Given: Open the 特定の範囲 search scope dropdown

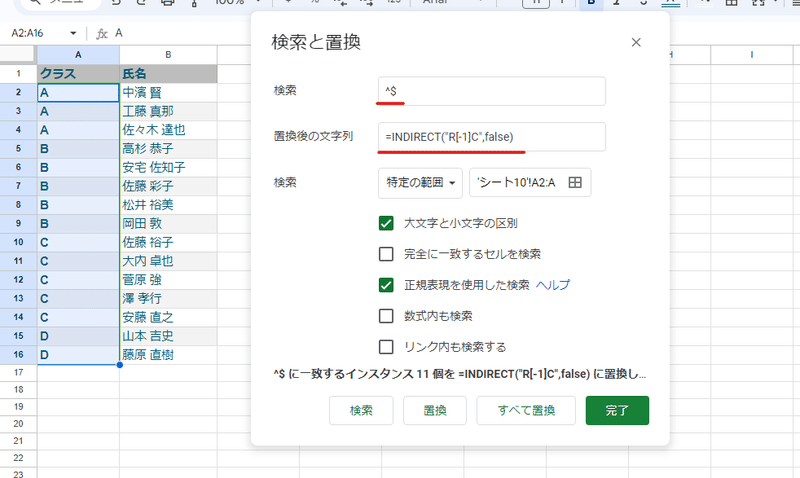Looking at the screenshot, I should coord(420,183).
